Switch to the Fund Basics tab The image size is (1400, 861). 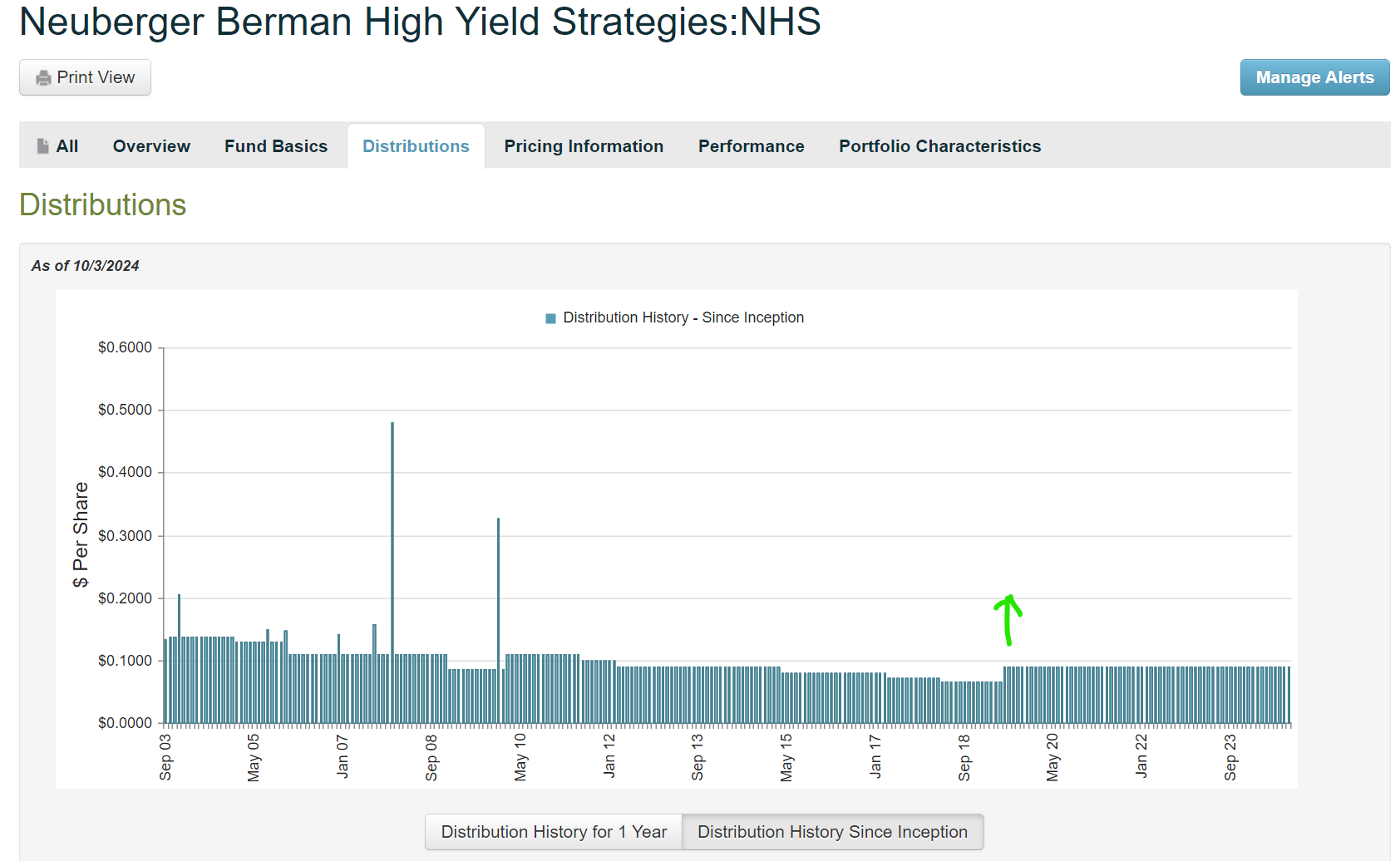pos(276,146)
